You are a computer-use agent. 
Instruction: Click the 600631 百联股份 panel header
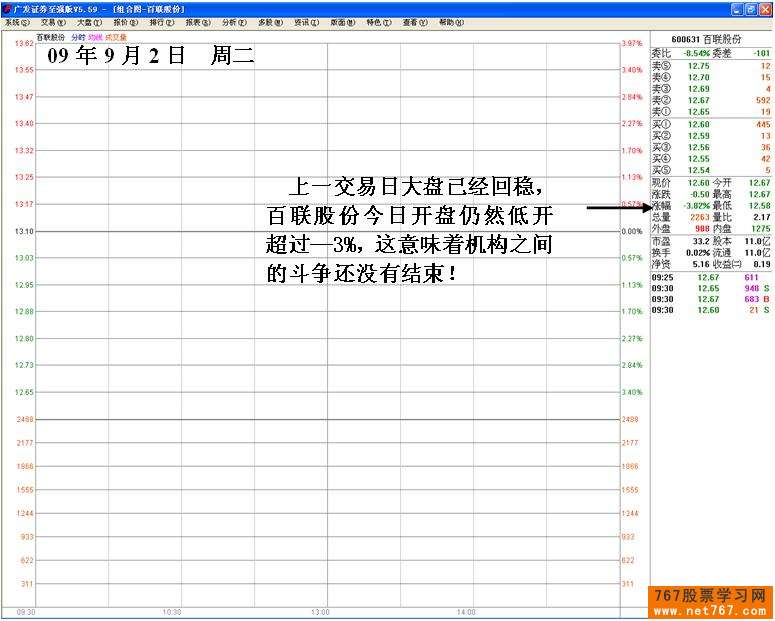(x=706, y=39)
